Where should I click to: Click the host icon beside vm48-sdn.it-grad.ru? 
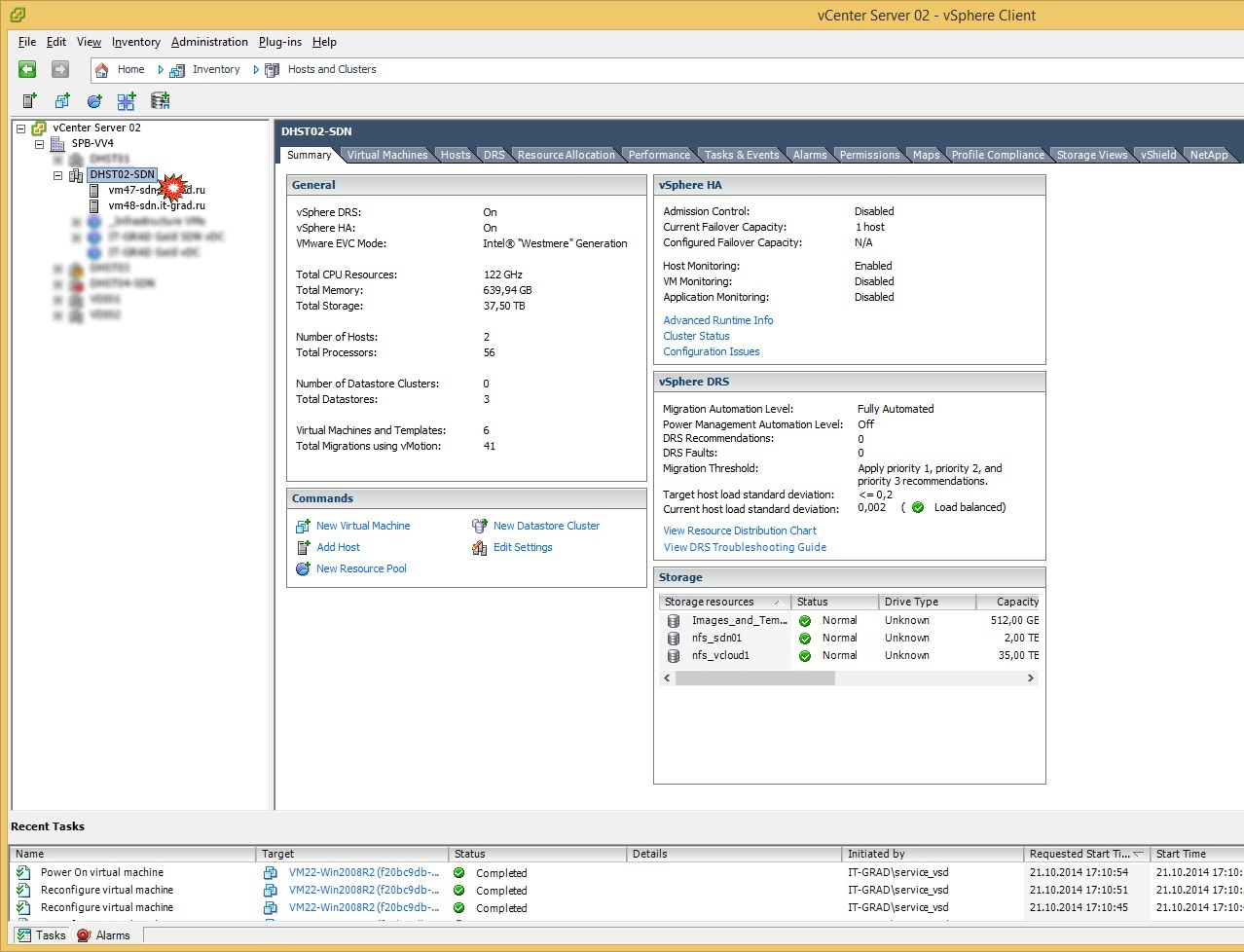coord(94,206)
